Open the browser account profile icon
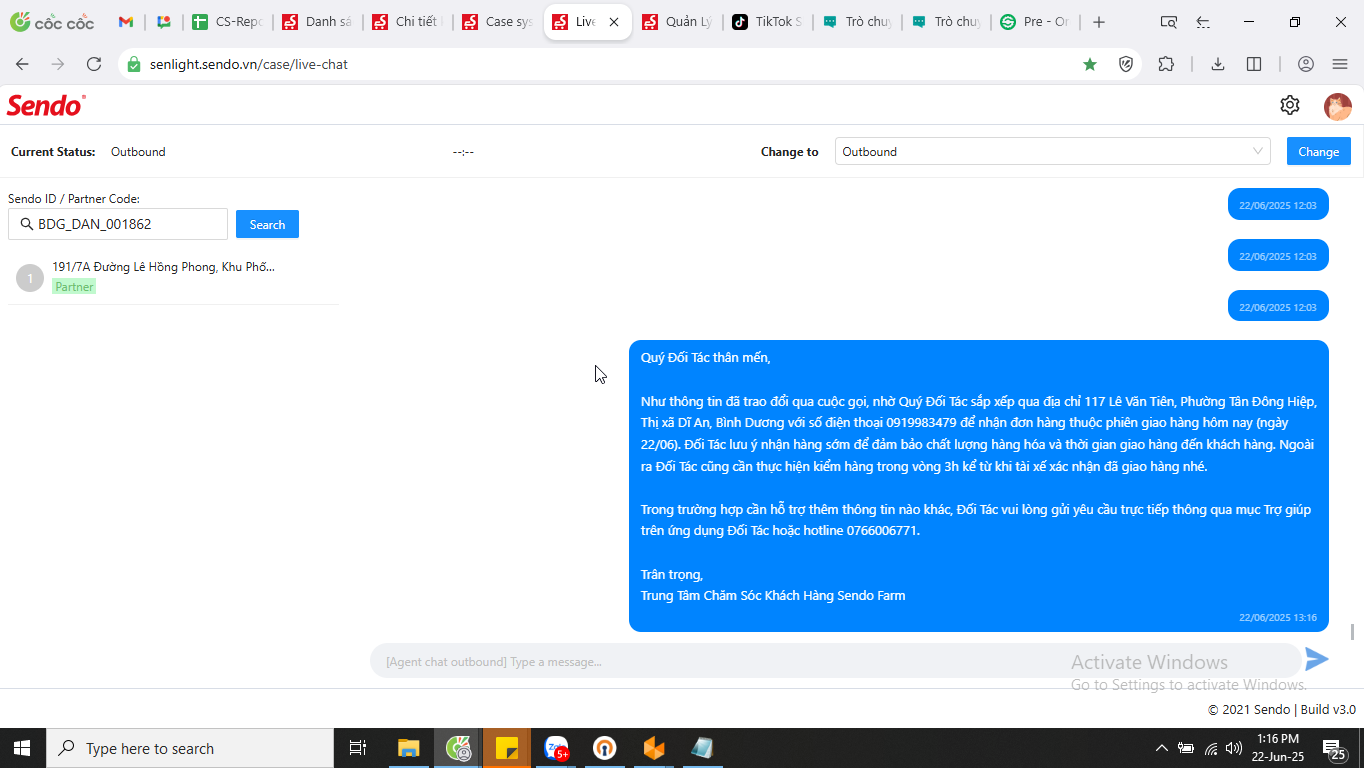1364x768 pixels. pos(1305,64)
